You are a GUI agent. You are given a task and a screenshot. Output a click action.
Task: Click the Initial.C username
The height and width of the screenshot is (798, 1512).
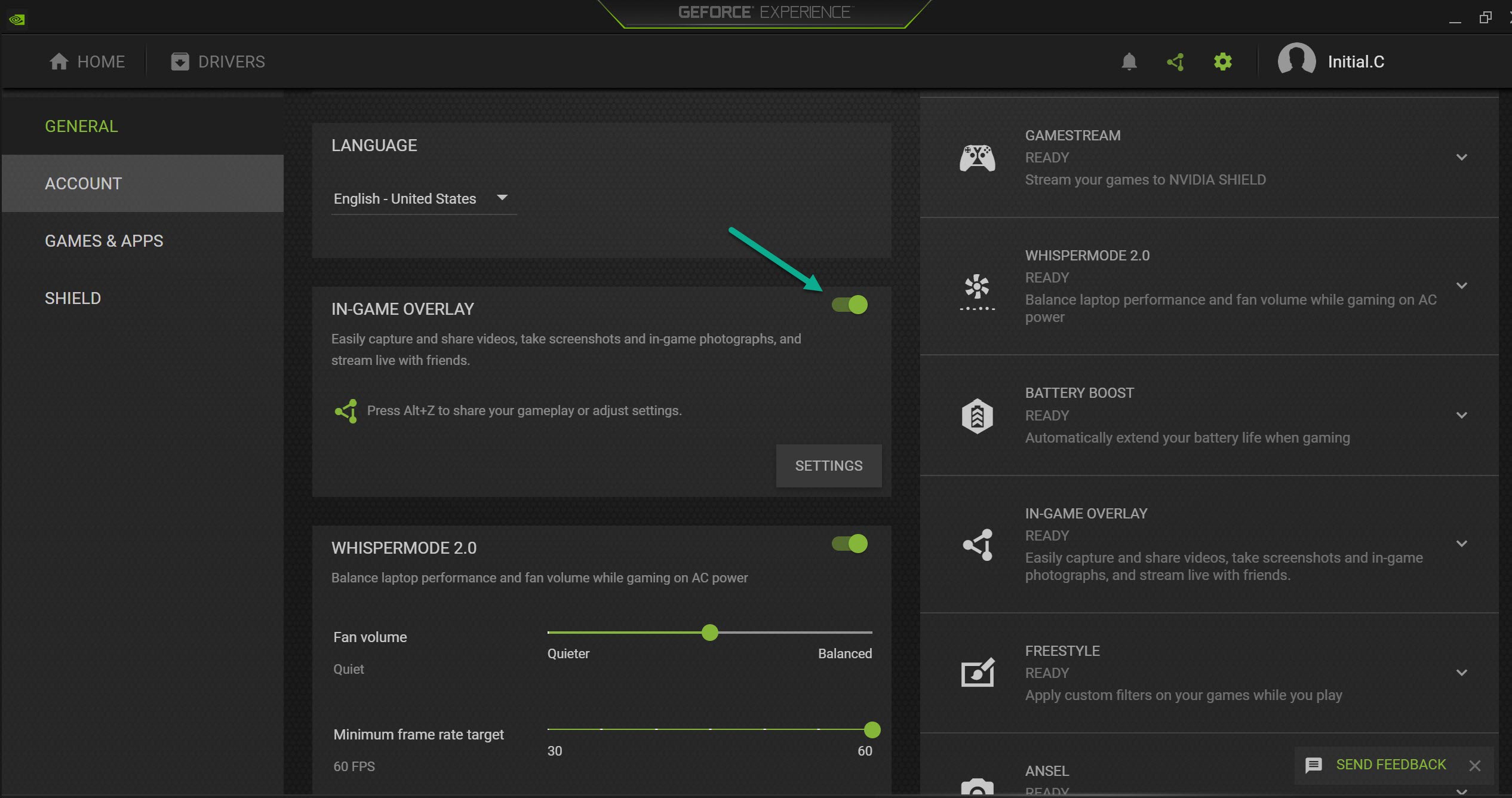click(1356, 62)
